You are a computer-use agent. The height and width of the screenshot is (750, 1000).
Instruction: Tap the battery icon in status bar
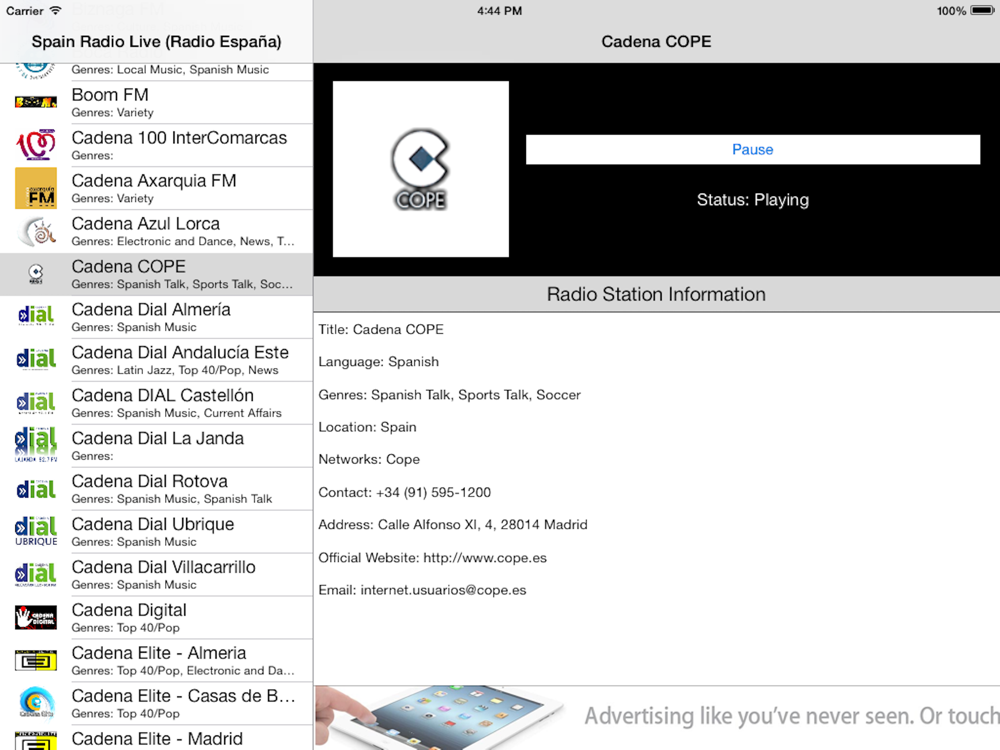(x=982, y=11)
